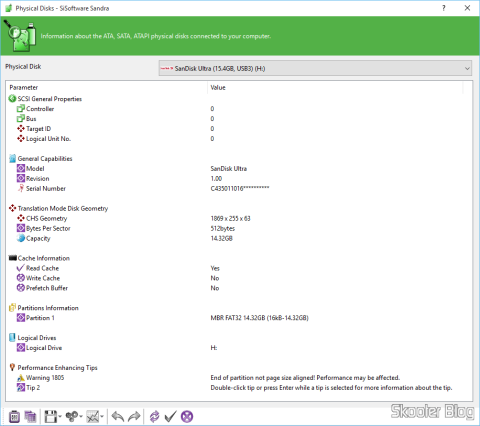Click the clipboard icon in bottom toolbar

14,416
